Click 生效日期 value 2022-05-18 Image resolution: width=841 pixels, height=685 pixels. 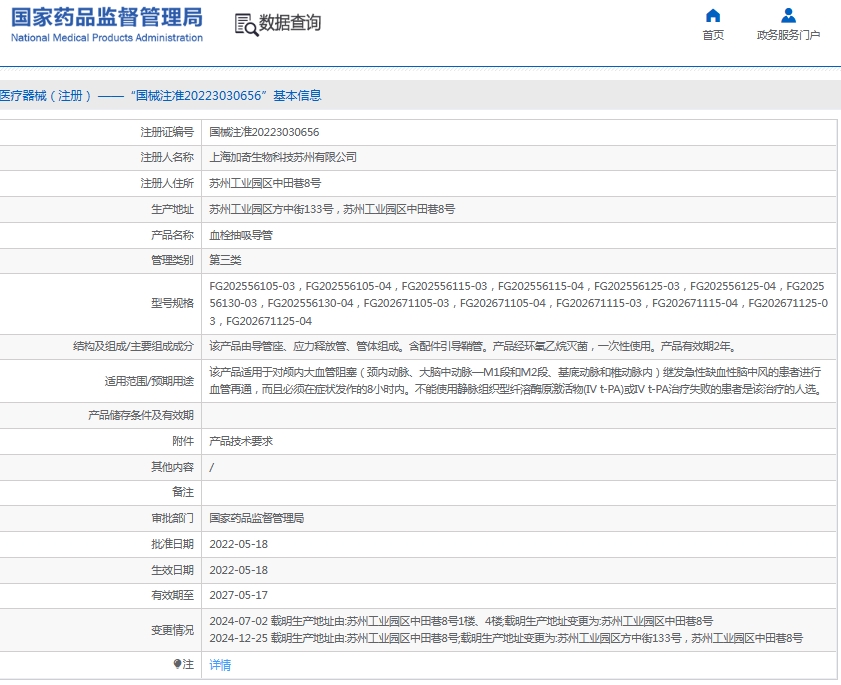pyautogui.click(x=238, y=570)
